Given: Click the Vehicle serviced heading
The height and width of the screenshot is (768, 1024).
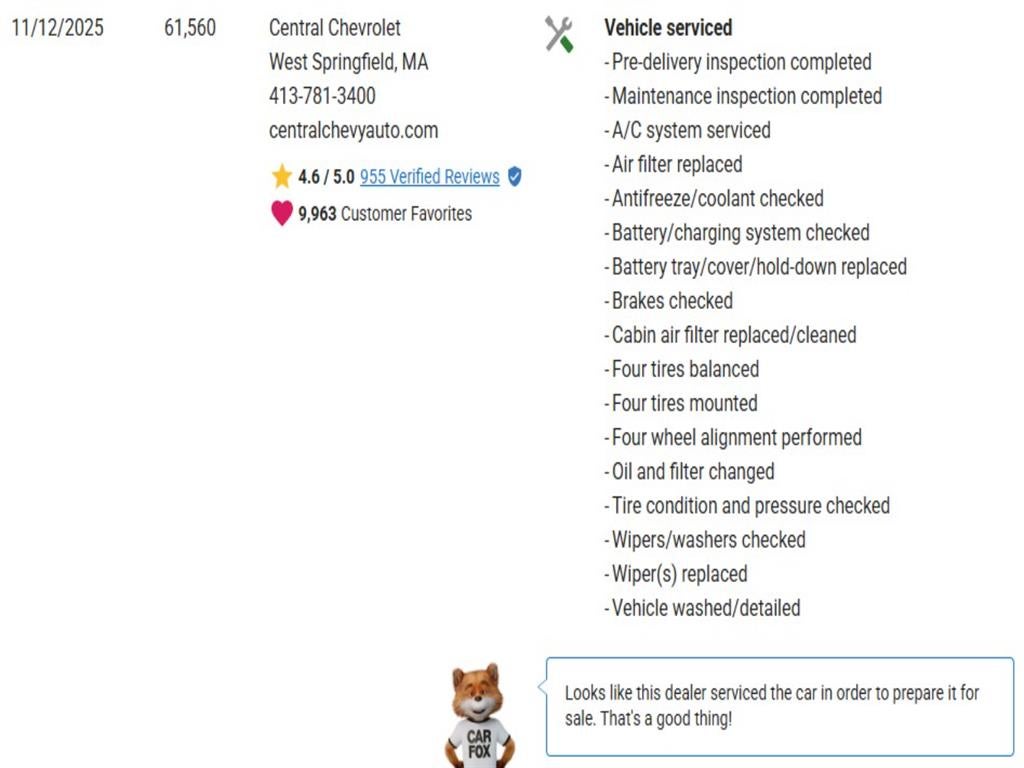Looking at the screenshot, I should click(668, 28).
